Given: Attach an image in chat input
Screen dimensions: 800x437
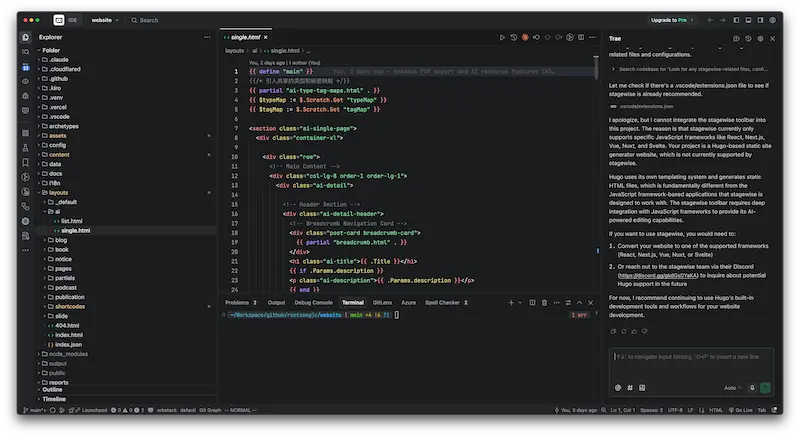Looking at the screenshot, I should point(642,388).
